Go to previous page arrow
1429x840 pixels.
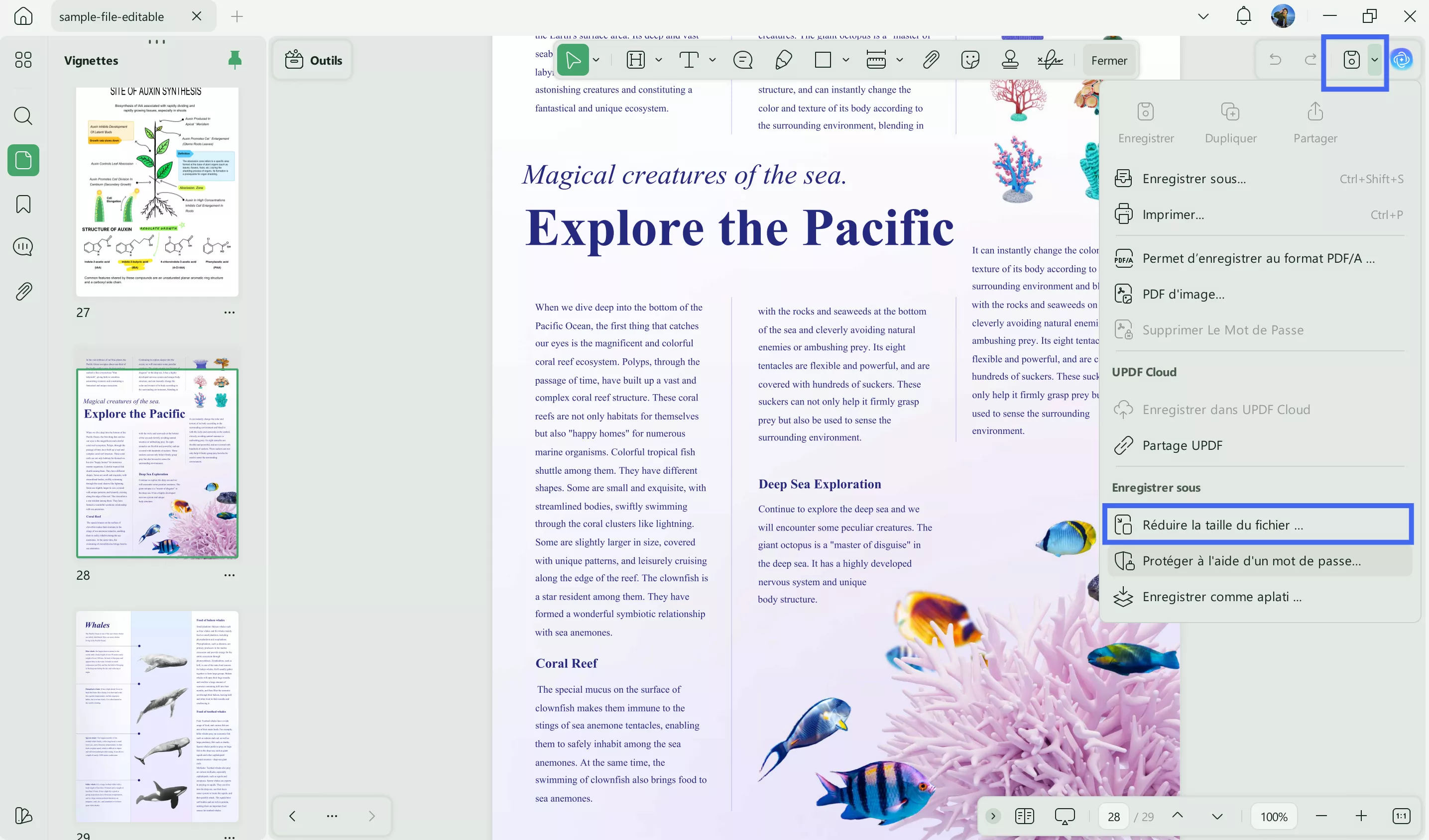1178,815
